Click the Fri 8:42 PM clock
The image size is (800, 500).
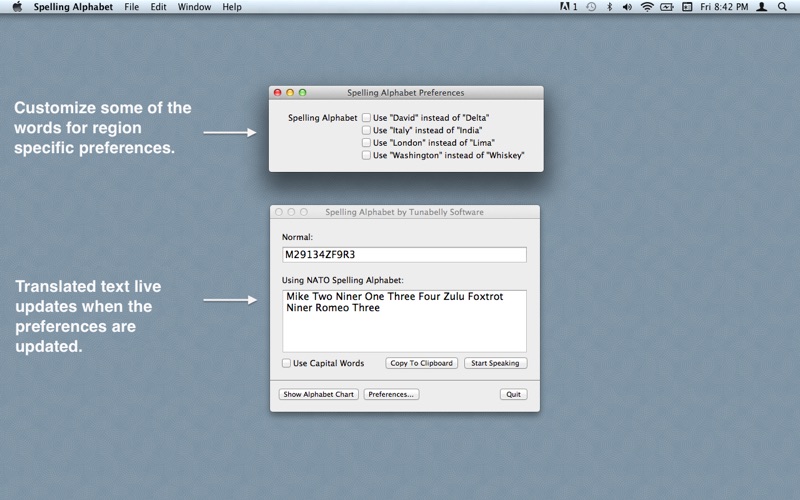(724, 7)
